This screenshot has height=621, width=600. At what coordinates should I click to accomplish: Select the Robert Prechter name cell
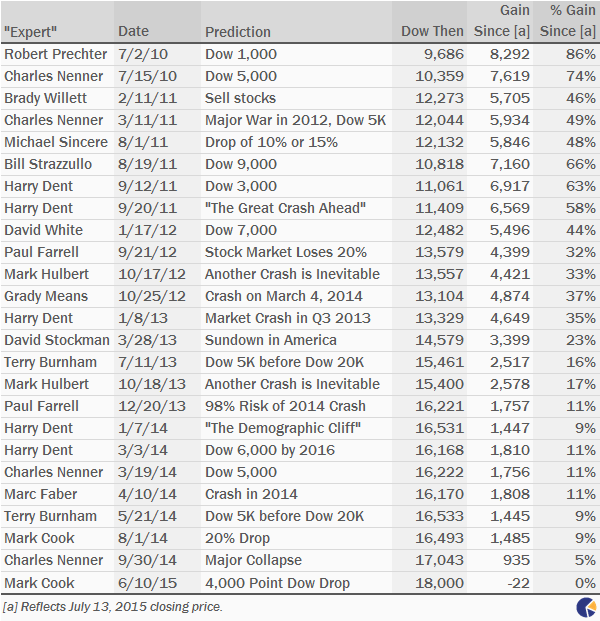tap(55, 54)
